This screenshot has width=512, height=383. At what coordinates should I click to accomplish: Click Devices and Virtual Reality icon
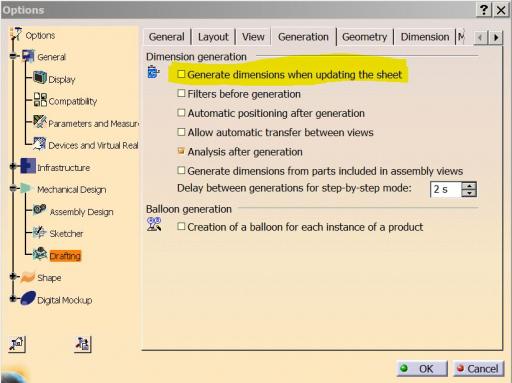(x=40, y=144)
